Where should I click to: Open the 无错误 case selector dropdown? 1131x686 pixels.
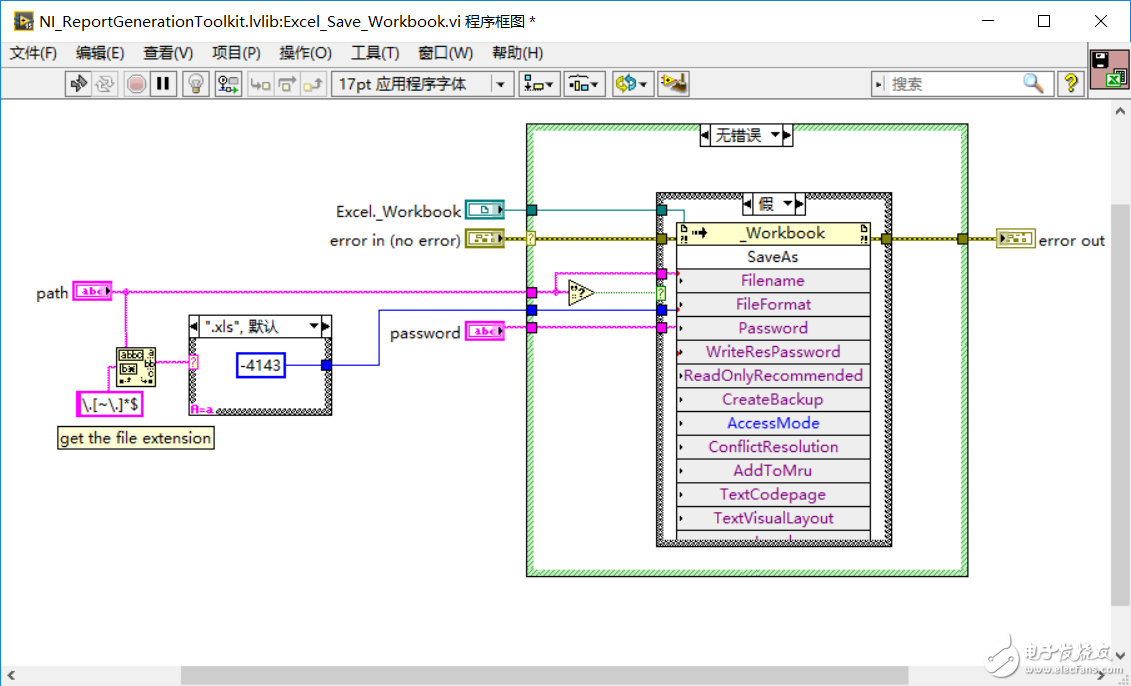(x=775, y=135)
